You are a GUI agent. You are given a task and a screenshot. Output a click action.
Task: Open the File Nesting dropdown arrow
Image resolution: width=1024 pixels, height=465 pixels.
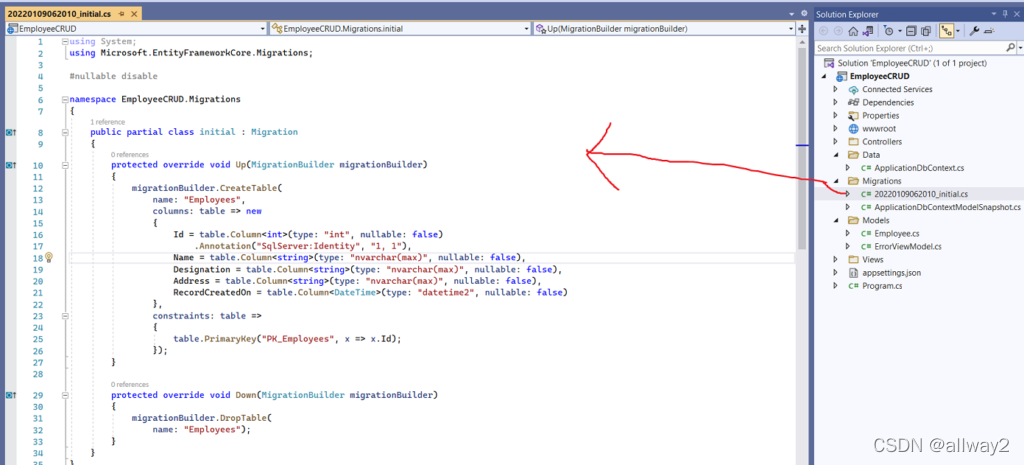pos(958,31)
